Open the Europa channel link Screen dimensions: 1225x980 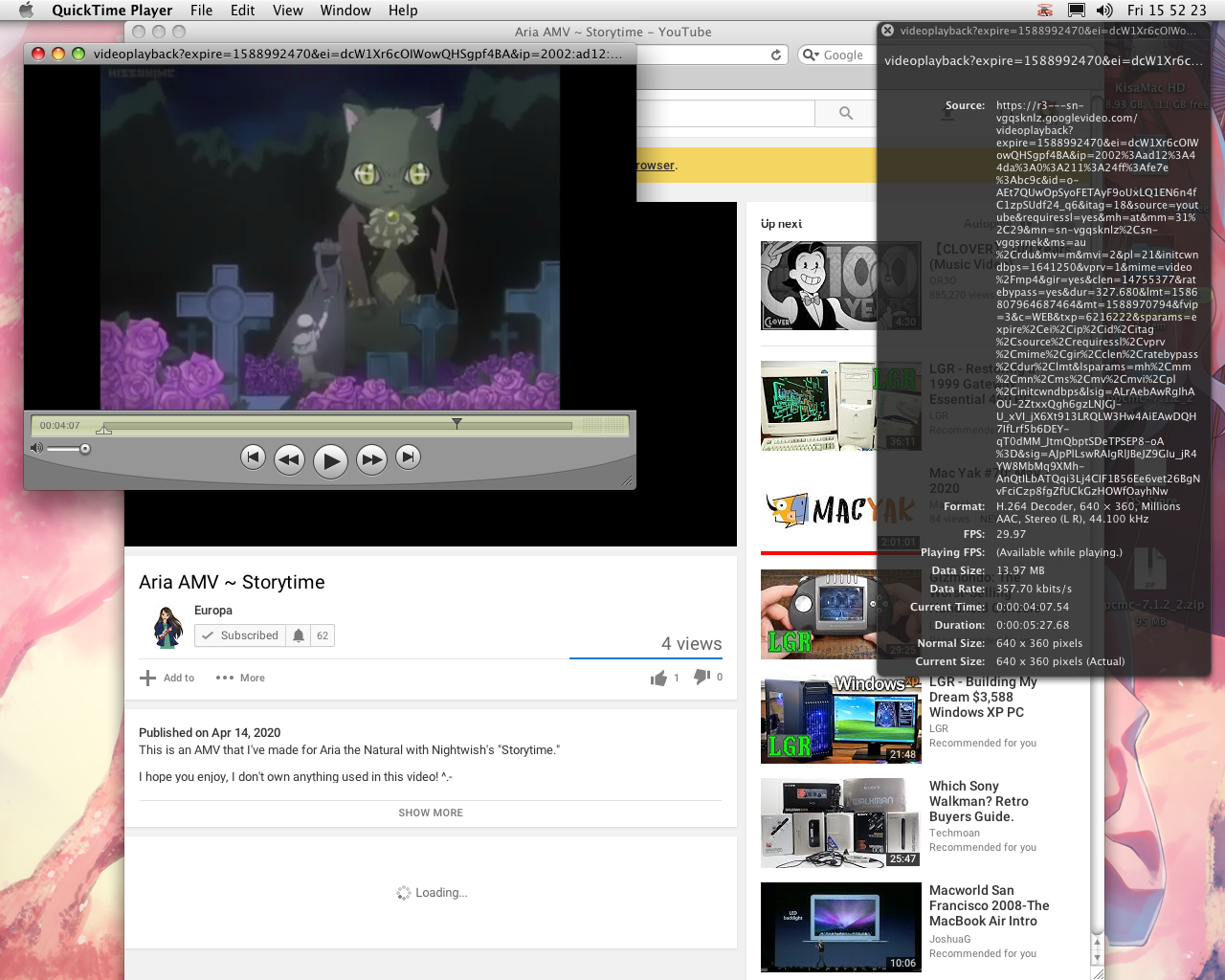(x=213, y=611)
